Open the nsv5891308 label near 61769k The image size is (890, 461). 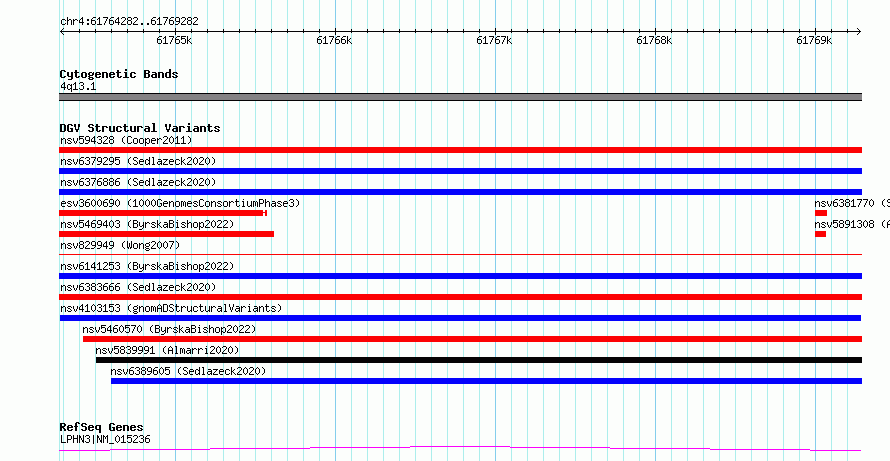(x=851, y=224)
